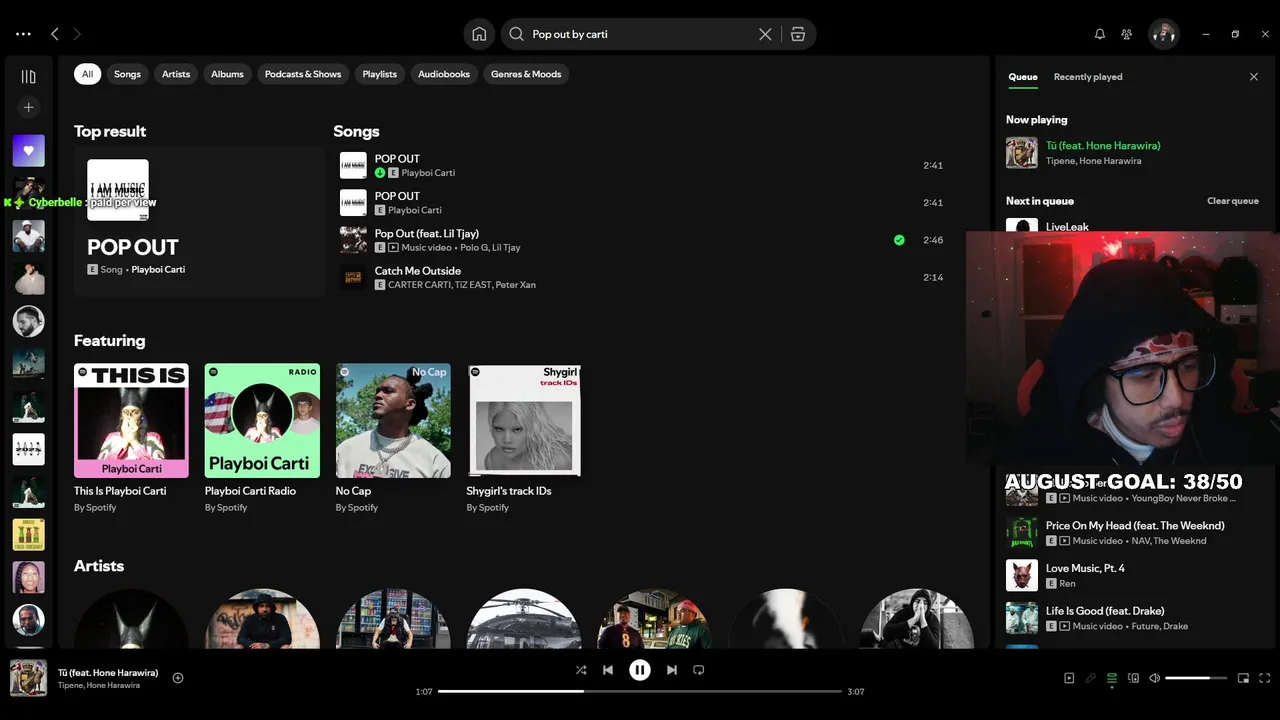The height and width of the screenshot is (720, 1280).
Task: Play Love Music, Pt. 4 in the queue
Action: pos(1135,575)
